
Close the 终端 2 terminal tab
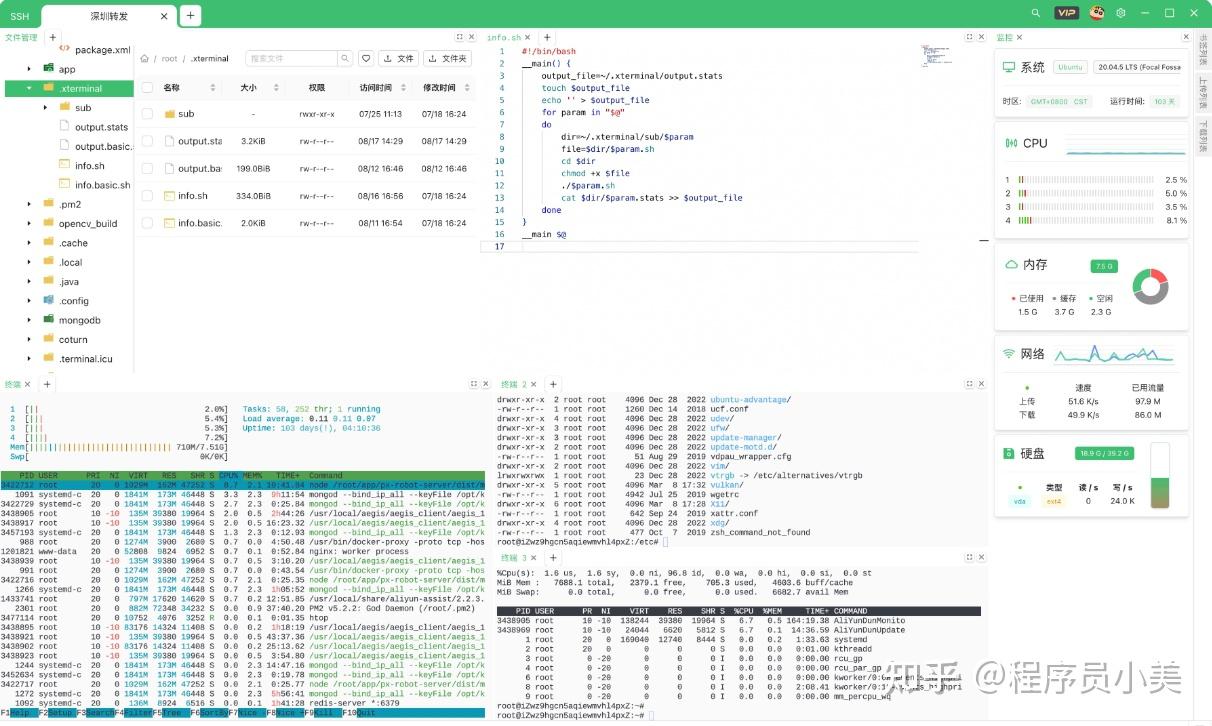tap(536, 384)
